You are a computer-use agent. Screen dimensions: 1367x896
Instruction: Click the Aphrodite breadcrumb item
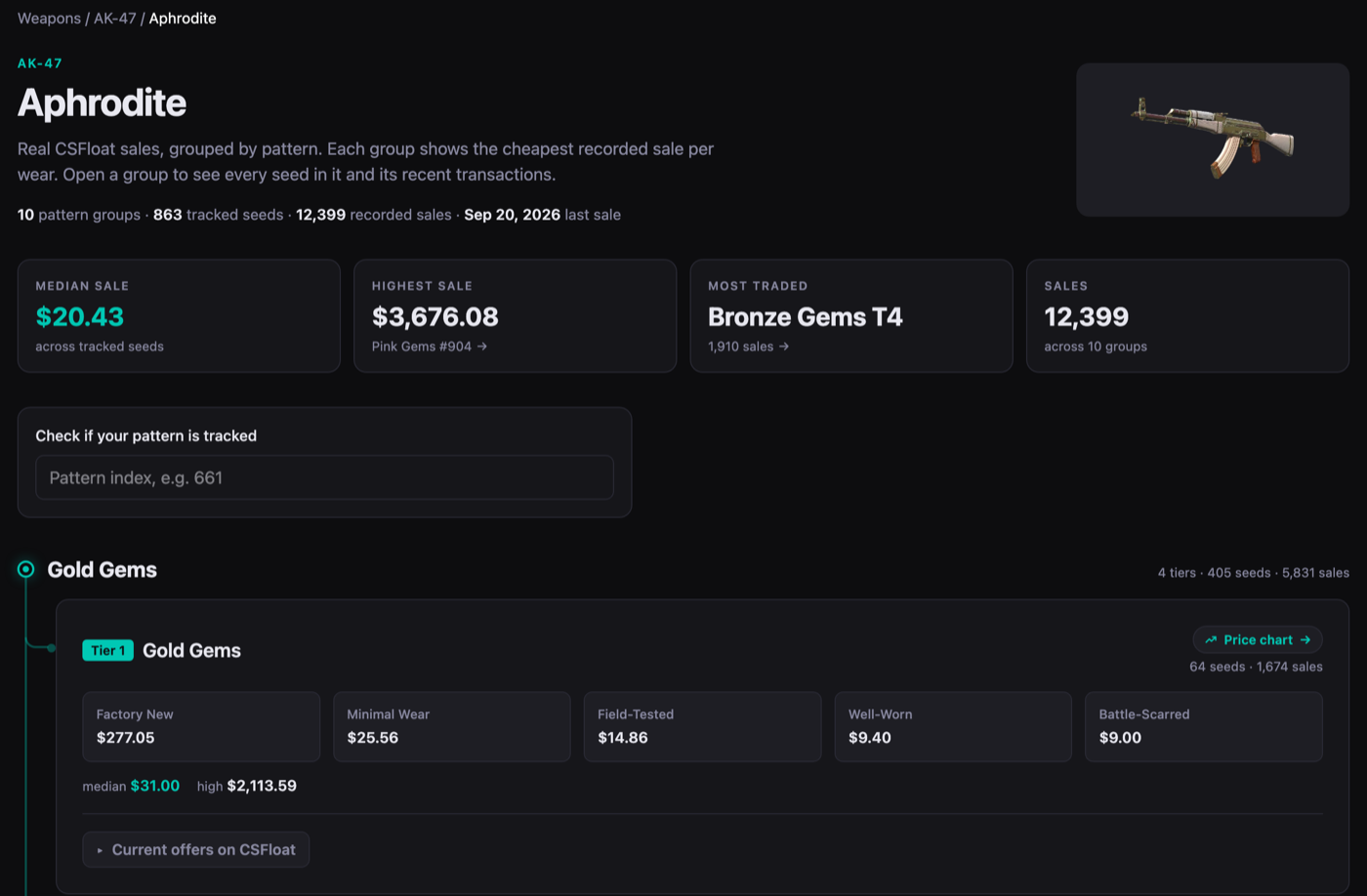click(183, 19)
